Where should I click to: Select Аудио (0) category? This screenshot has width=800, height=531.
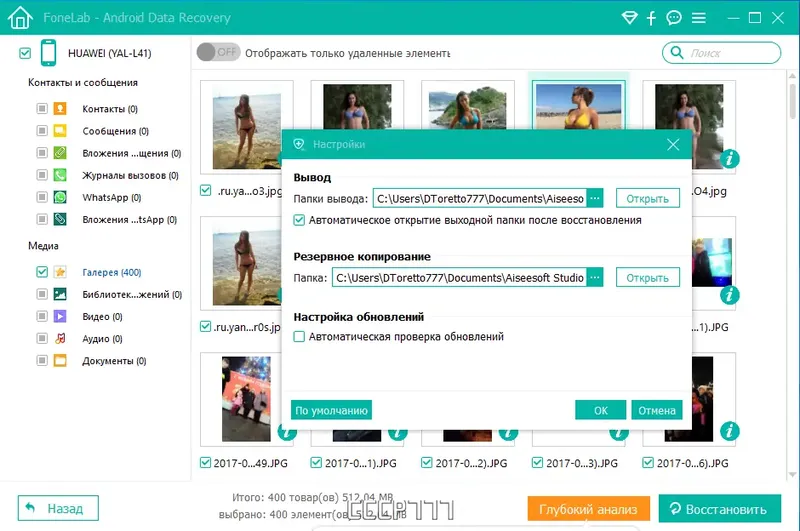102,339
